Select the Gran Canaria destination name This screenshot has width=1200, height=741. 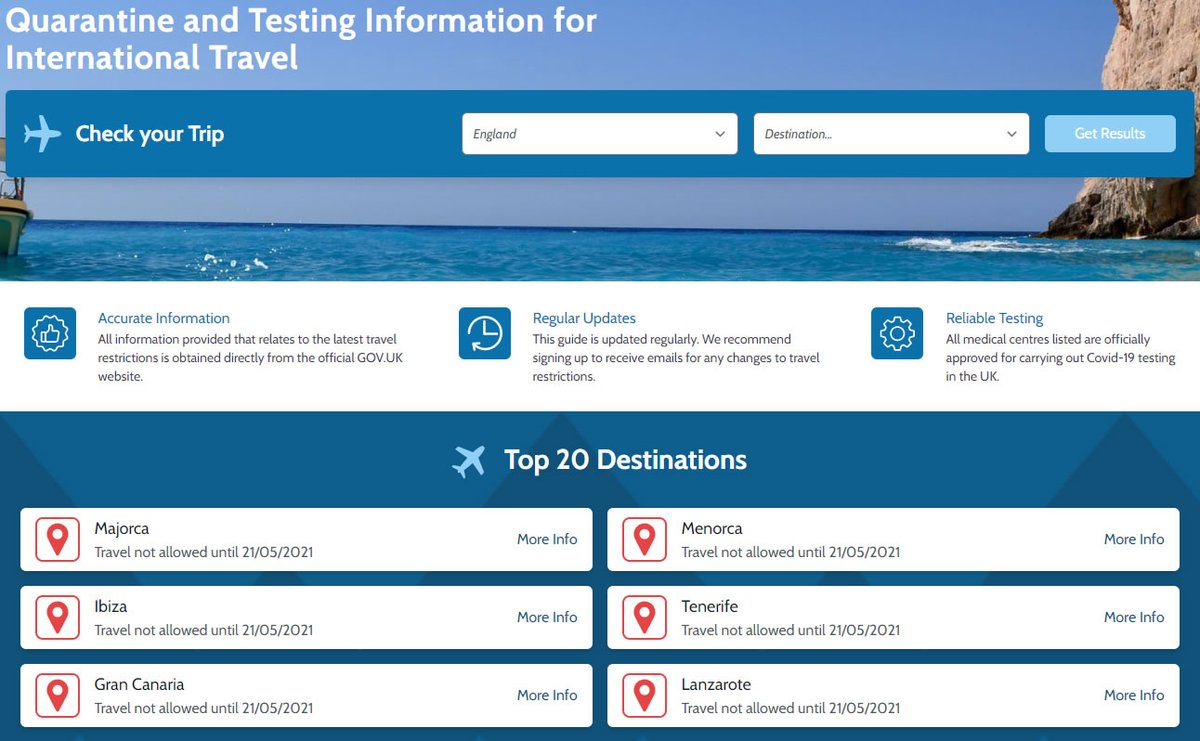140,684
